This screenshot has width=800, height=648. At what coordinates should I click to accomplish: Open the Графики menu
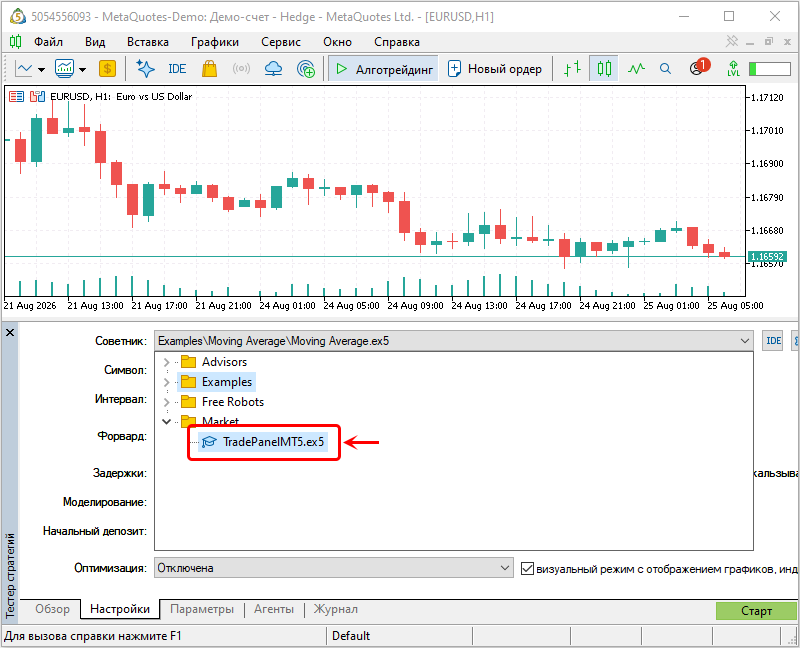(x=215, y=42)
